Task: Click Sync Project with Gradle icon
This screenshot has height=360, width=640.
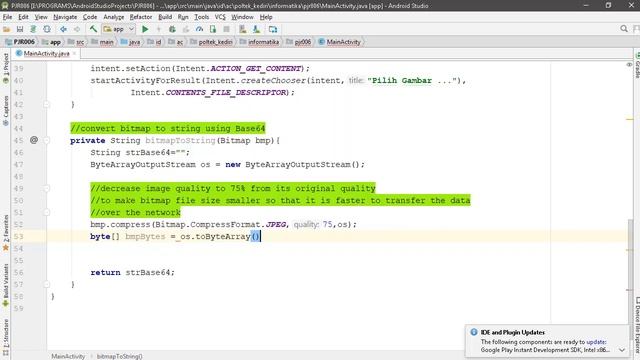Action: click(33, 29)
